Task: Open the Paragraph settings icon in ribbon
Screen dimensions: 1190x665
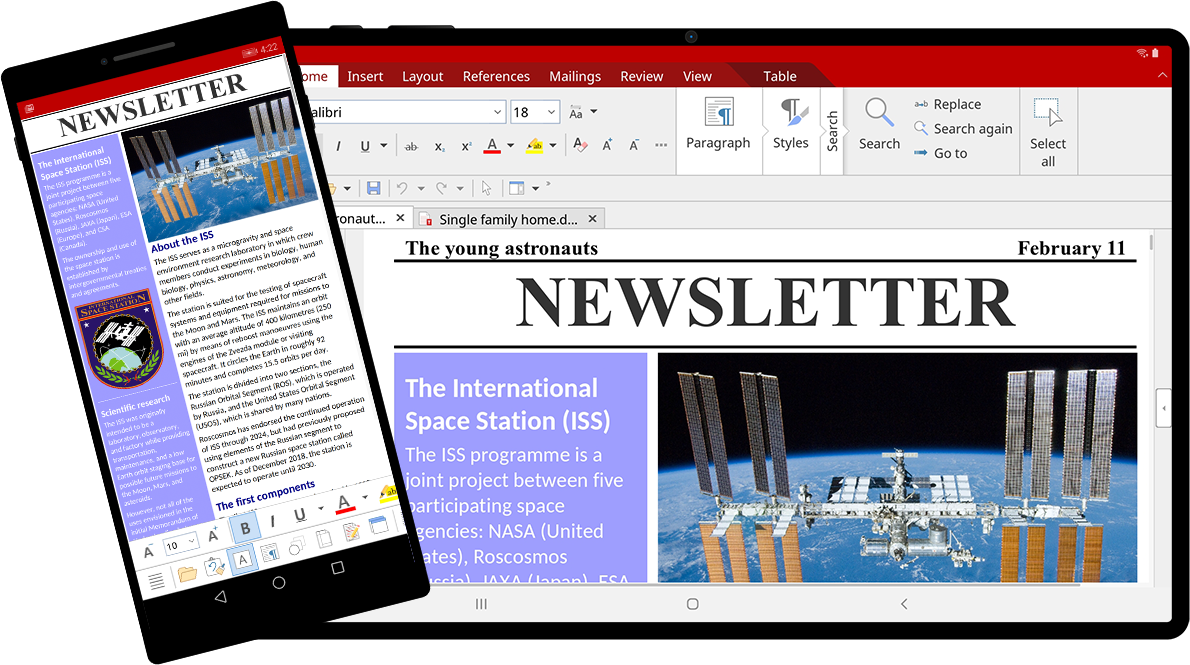Action: click(719, 112)
